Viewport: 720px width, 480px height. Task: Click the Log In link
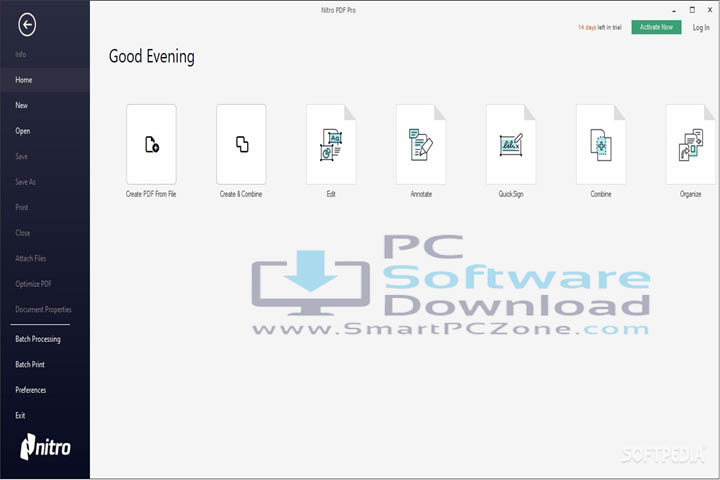[x=701, y=28]
